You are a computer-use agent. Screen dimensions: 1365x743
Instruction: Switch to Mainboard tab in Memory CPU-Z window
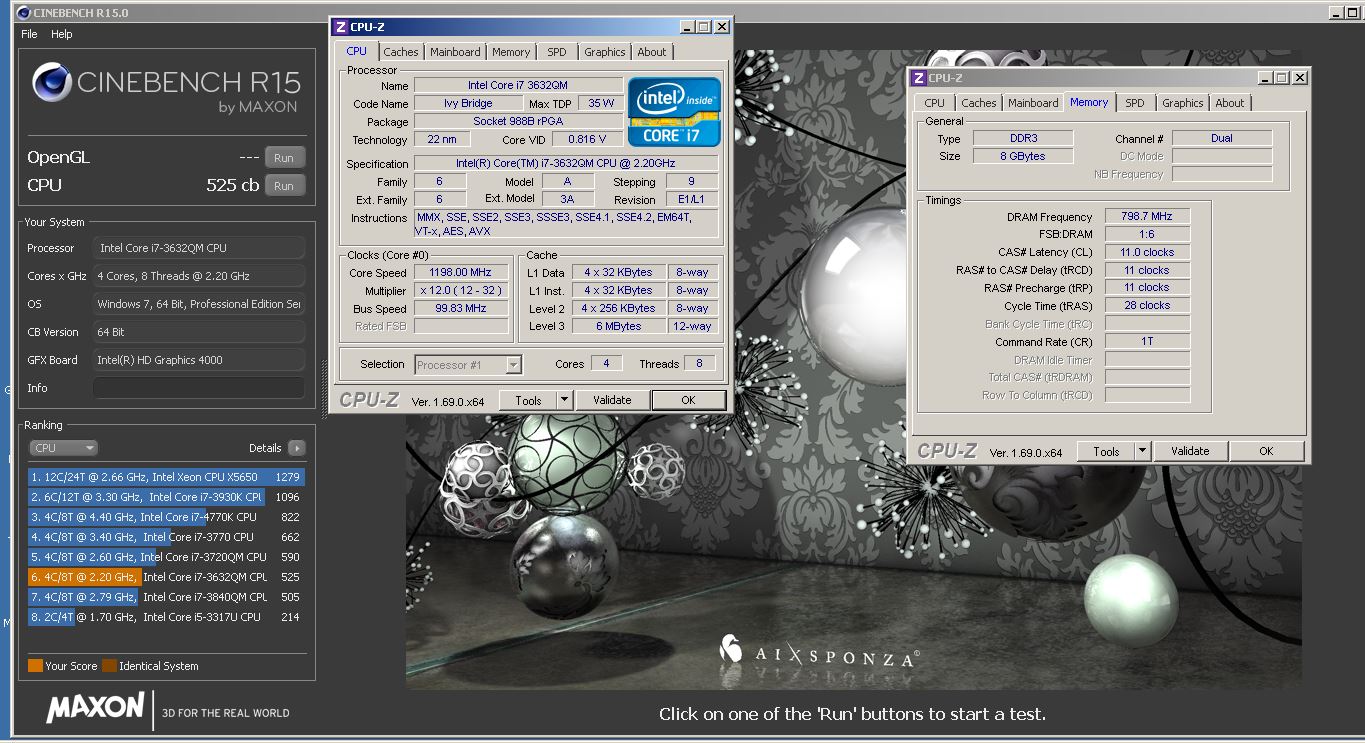(1033, 103)
